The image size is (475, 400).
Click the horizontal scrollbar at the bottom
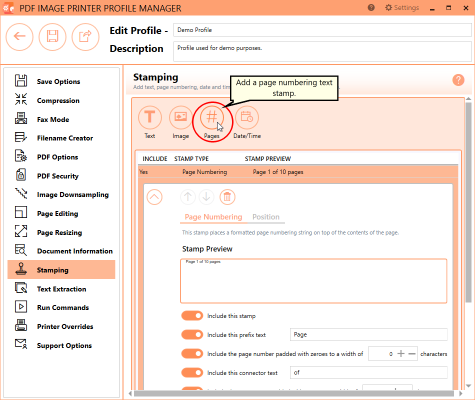point(293,394)
